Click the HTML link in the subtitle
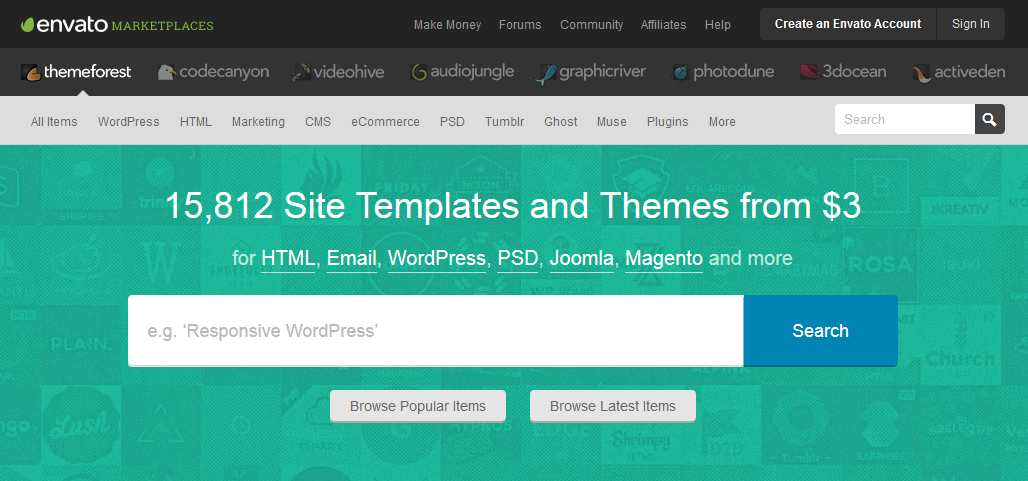 [288, 258]
